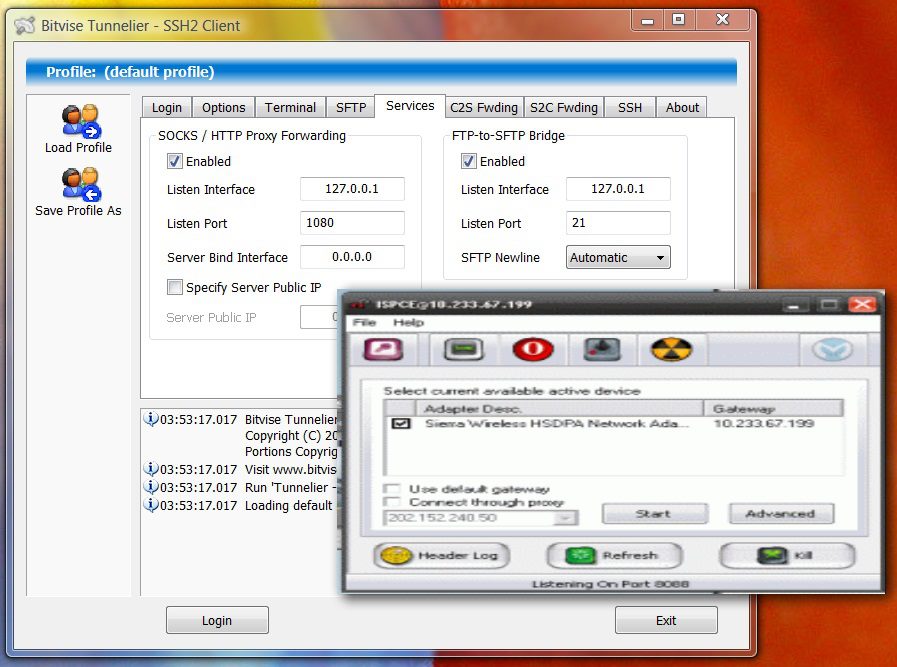Go to the C2S Fwding tab

coord(484,108)
